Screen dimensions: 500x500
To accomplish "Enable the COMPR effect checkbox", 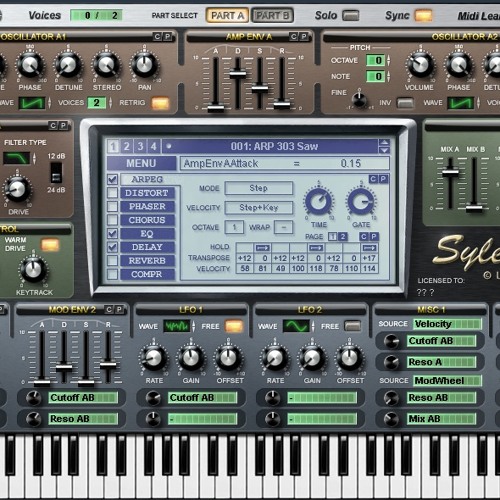I will pyautogui.click(x=112, y=274).
